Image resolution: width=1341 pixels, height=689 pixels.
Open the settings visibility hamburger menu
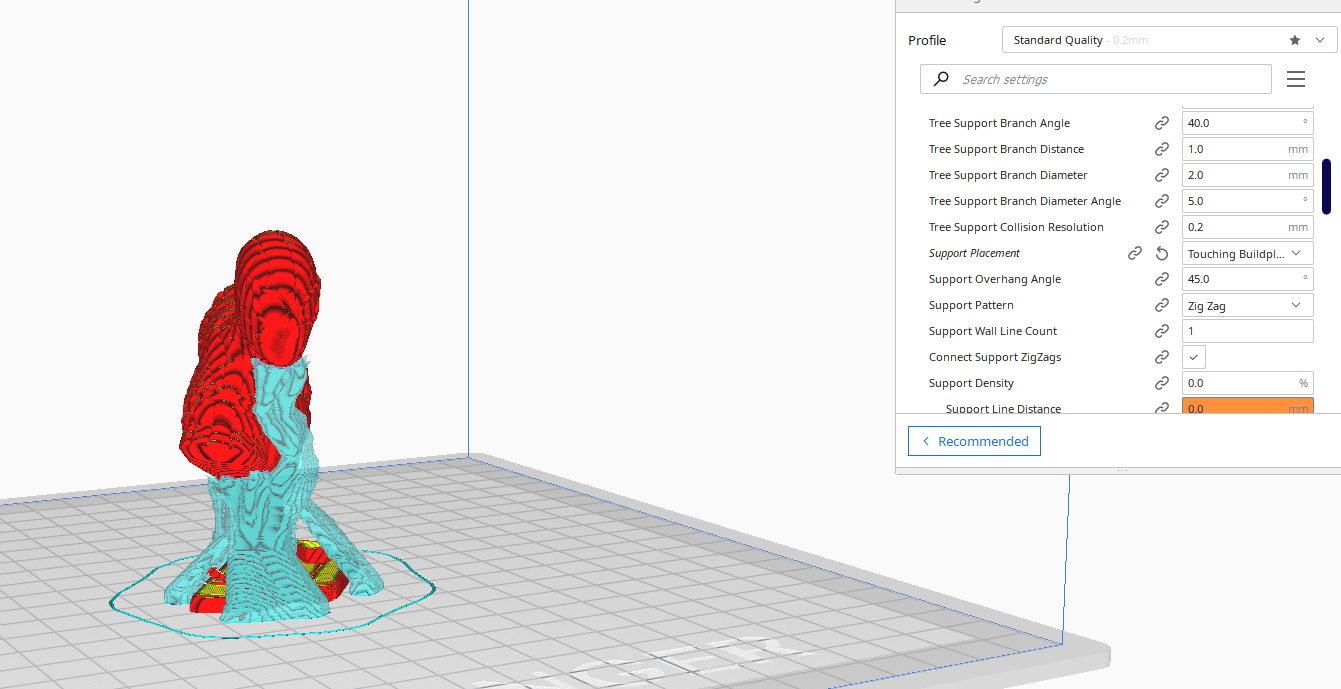coord(1296,79)
